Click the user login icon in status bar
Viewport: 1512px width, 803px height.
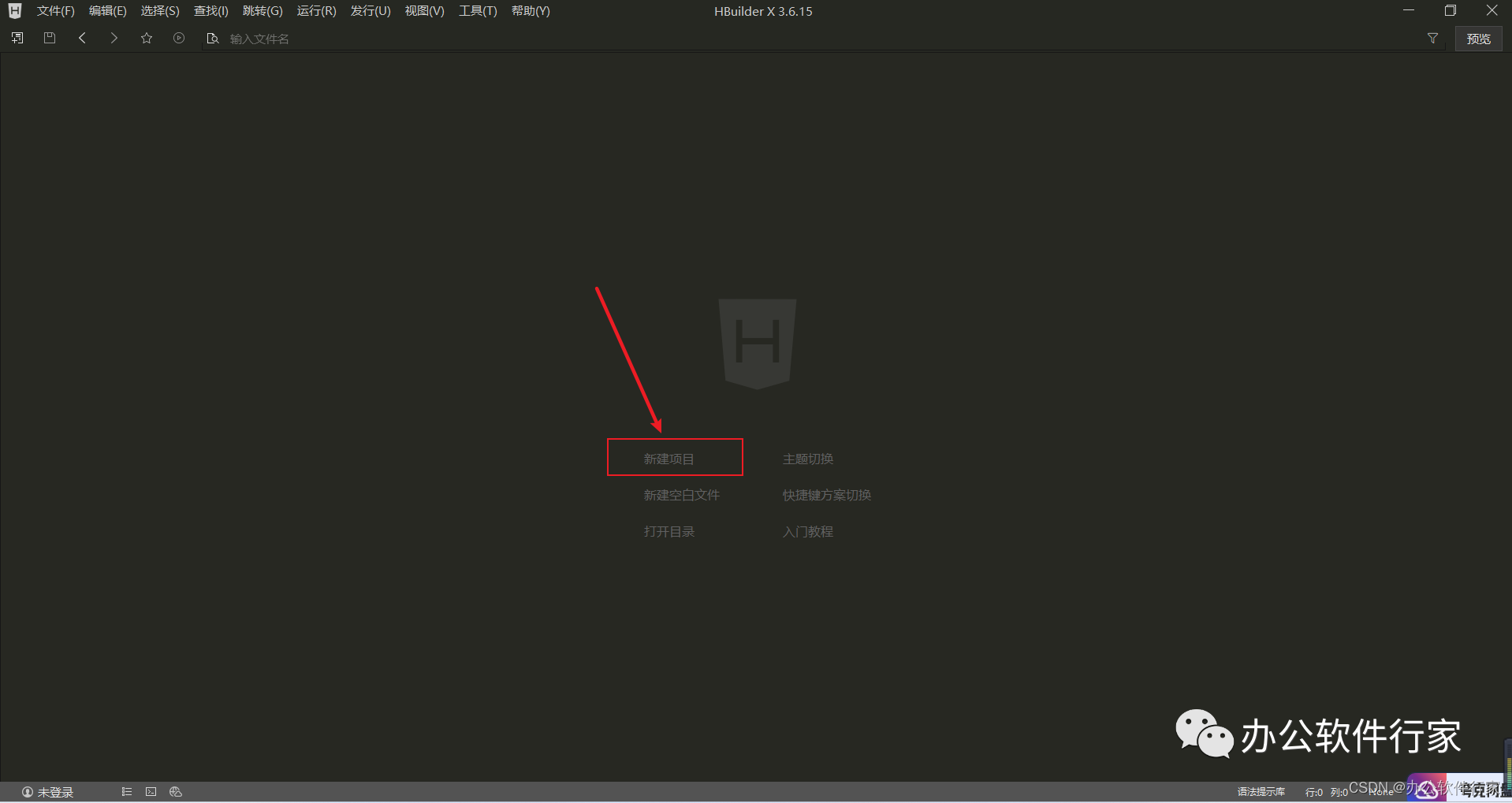[x=28, y=792]
